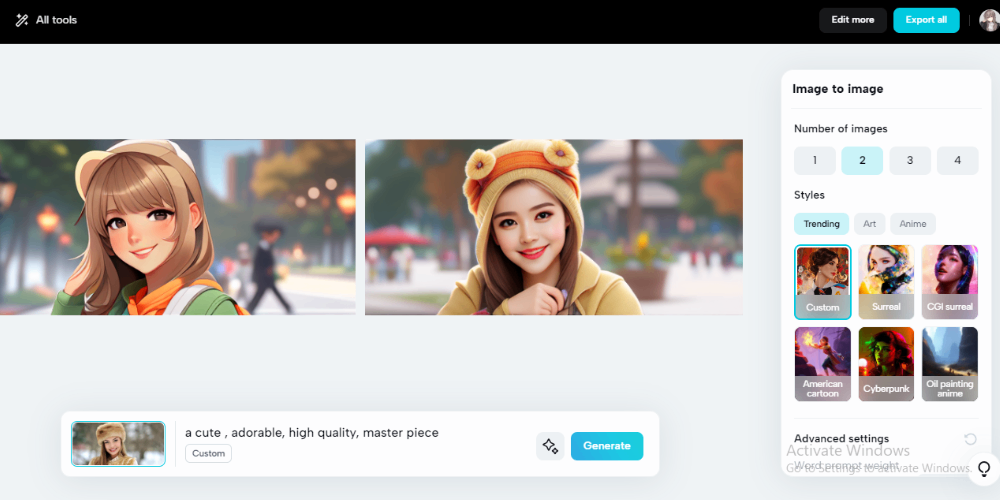Set number of images to 2
This screenshot has width=1000, height=500.
click(x=862, y=161)
